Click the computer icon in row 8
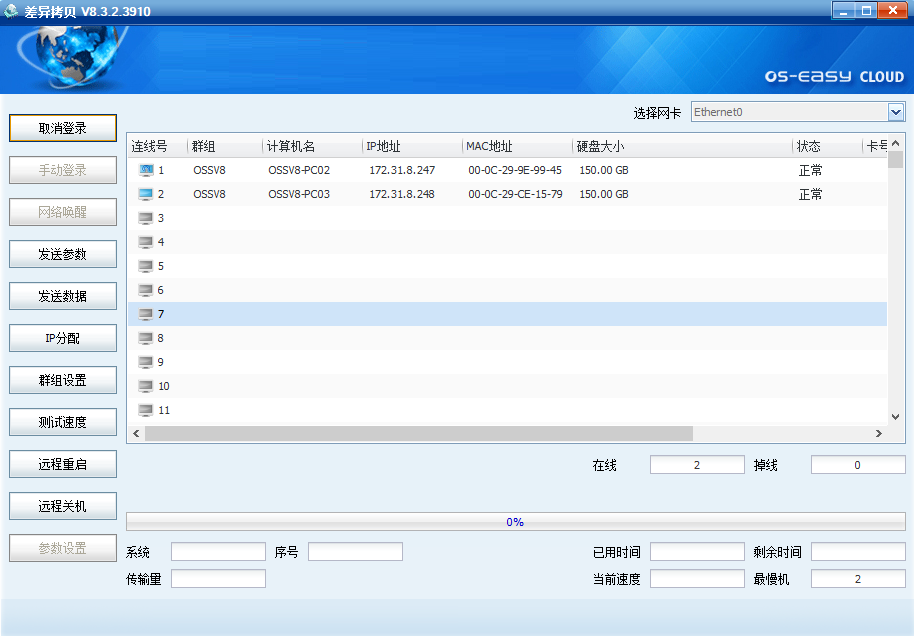The height and width of the screenshot is (636, 914). [x=146, y=338]
